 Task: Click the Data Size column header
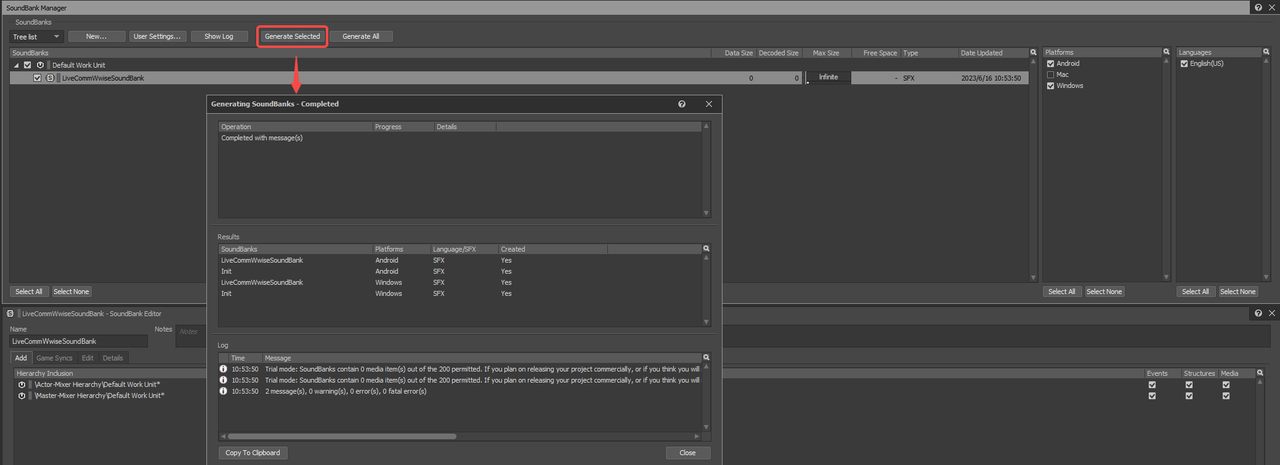click(733, 52)
